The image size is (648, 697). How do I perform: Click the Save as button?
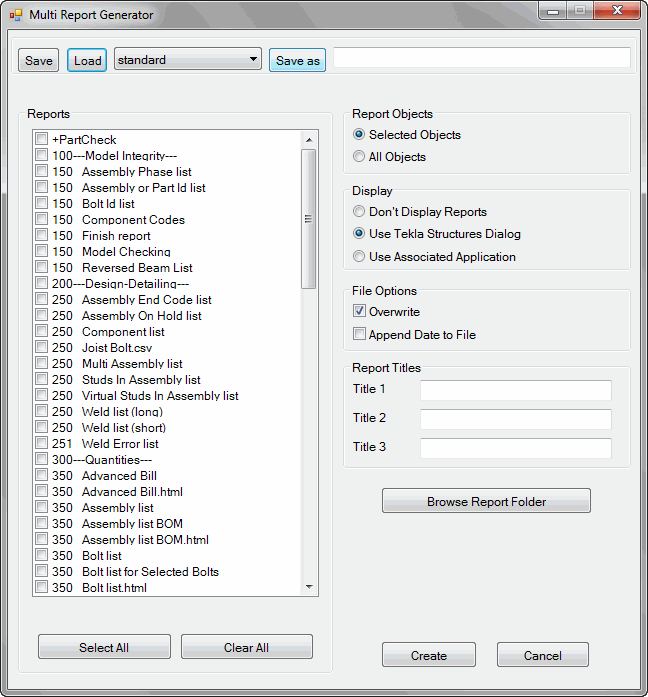coord(297,60)
